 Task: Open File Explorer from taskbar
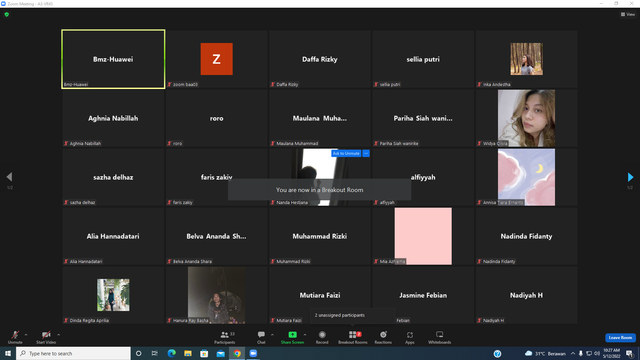[188, 353]
